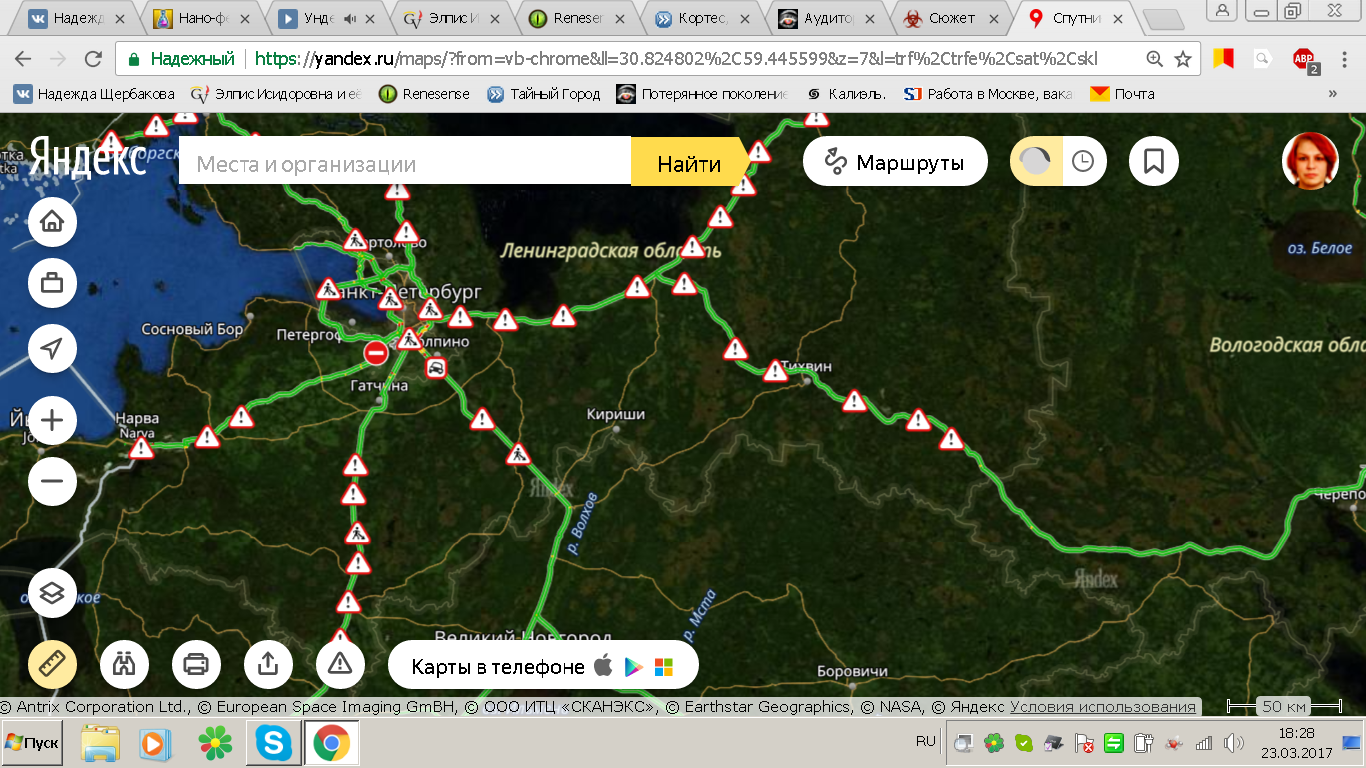Expand hidden bookmarks with the chevron
1366x768 pixels.
click(1332, 94)
